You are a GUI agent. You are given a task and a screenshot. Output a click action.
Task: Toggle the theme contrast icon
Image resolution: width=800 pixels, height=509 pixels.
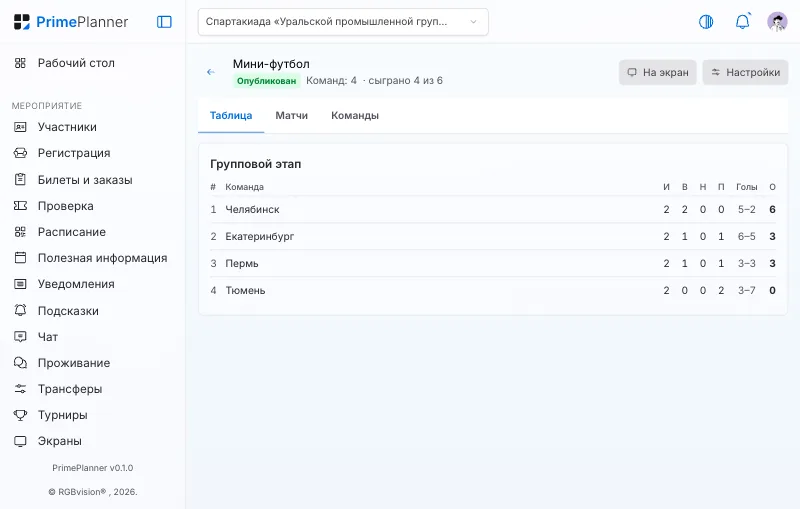[x=706, y=22]
